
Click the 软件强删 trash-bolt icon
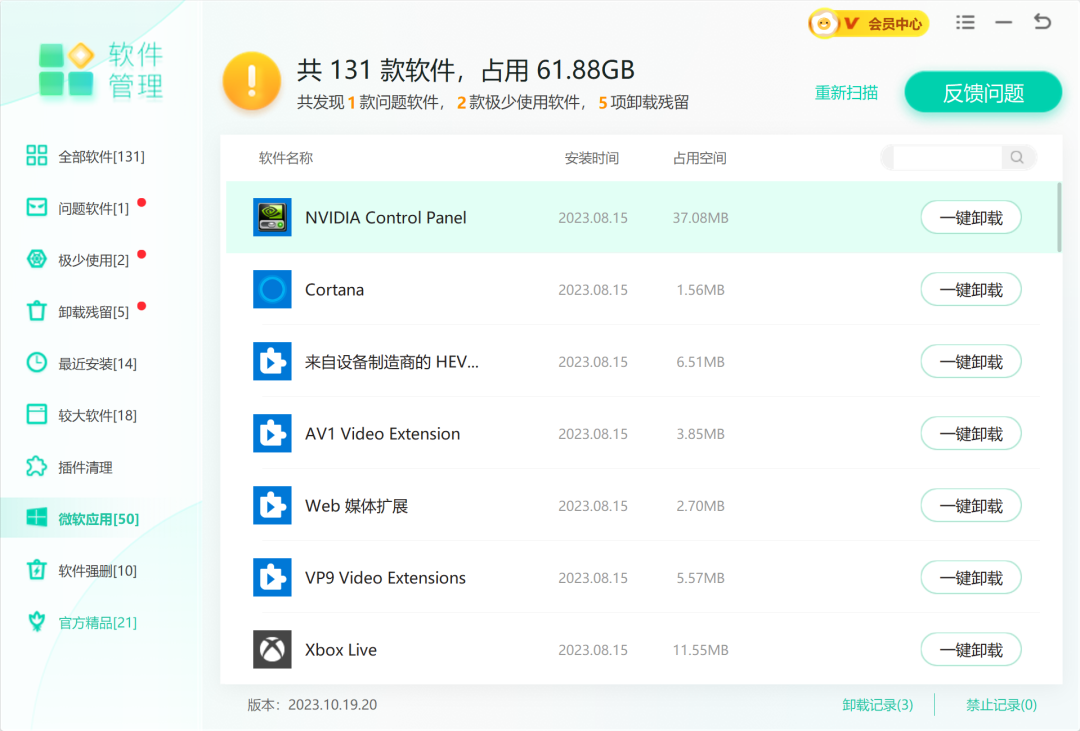click(x=37, y=570)
